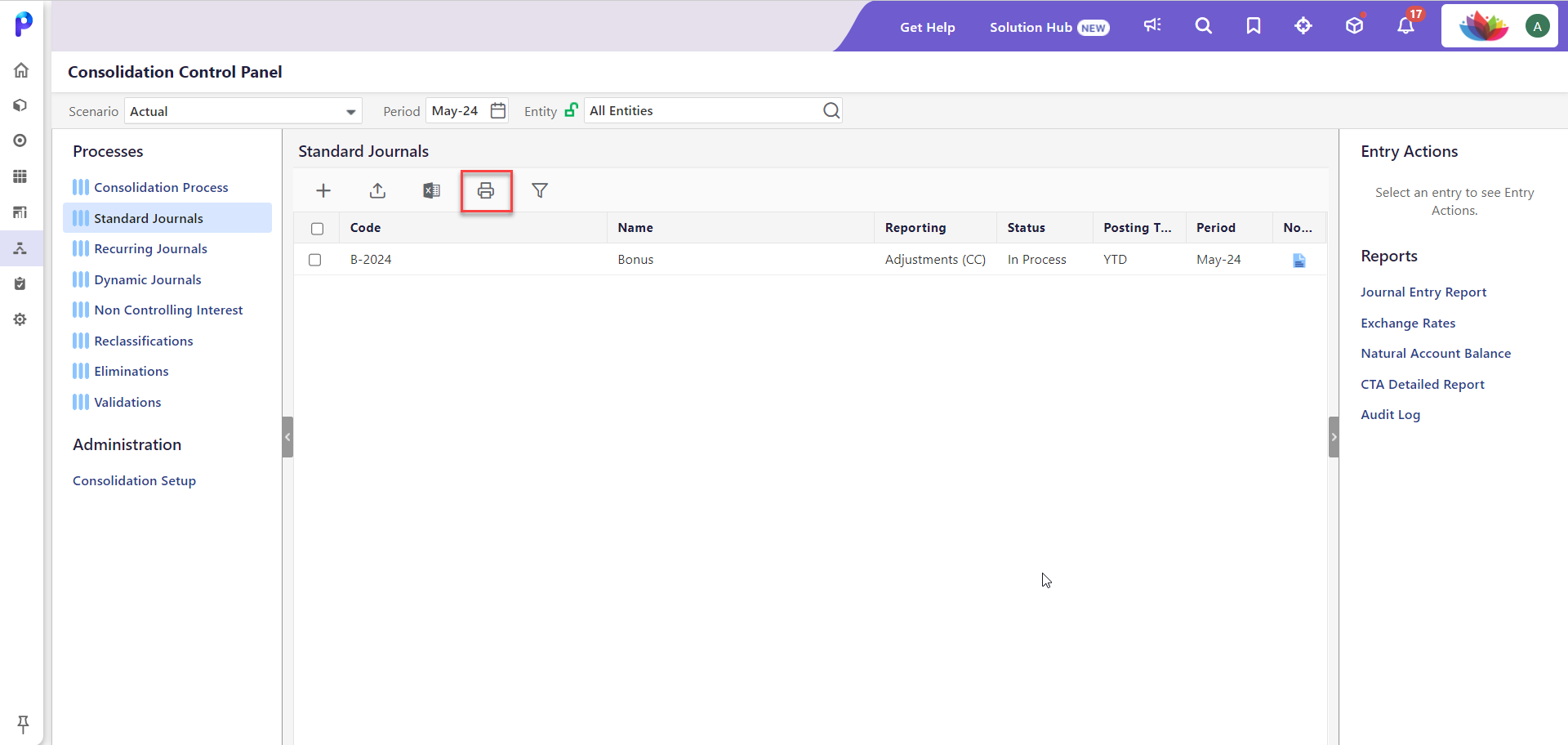Click the upload journal icon

coord(377,190)
